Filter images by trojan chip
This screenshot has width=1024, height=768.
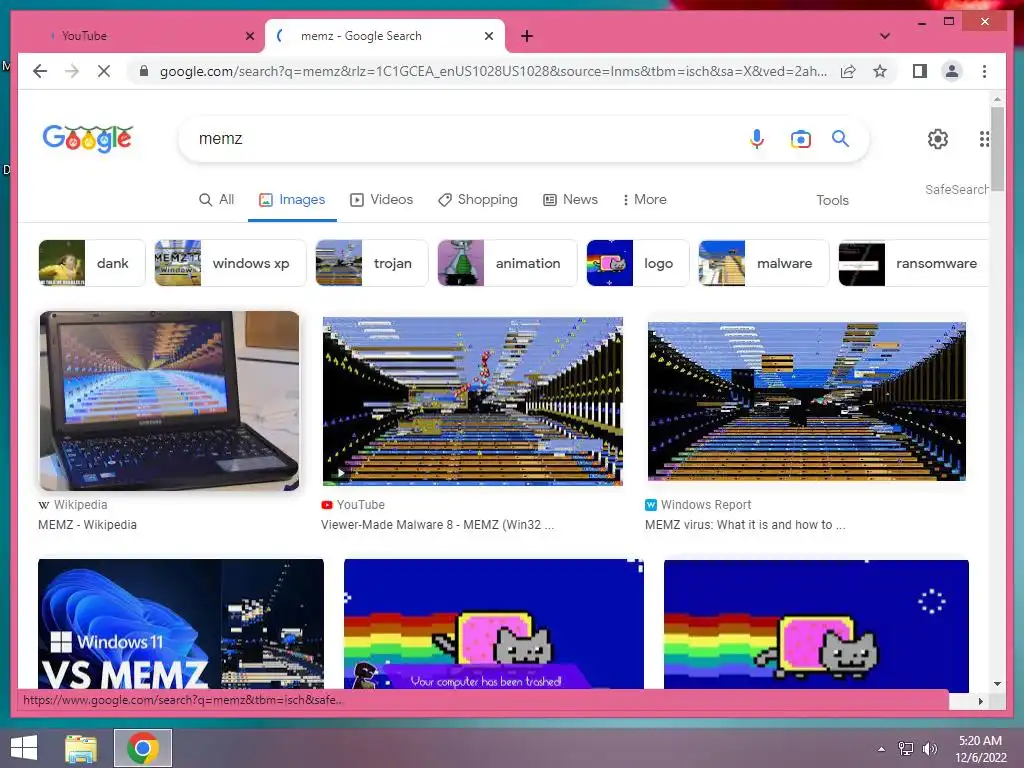point(372,263)
